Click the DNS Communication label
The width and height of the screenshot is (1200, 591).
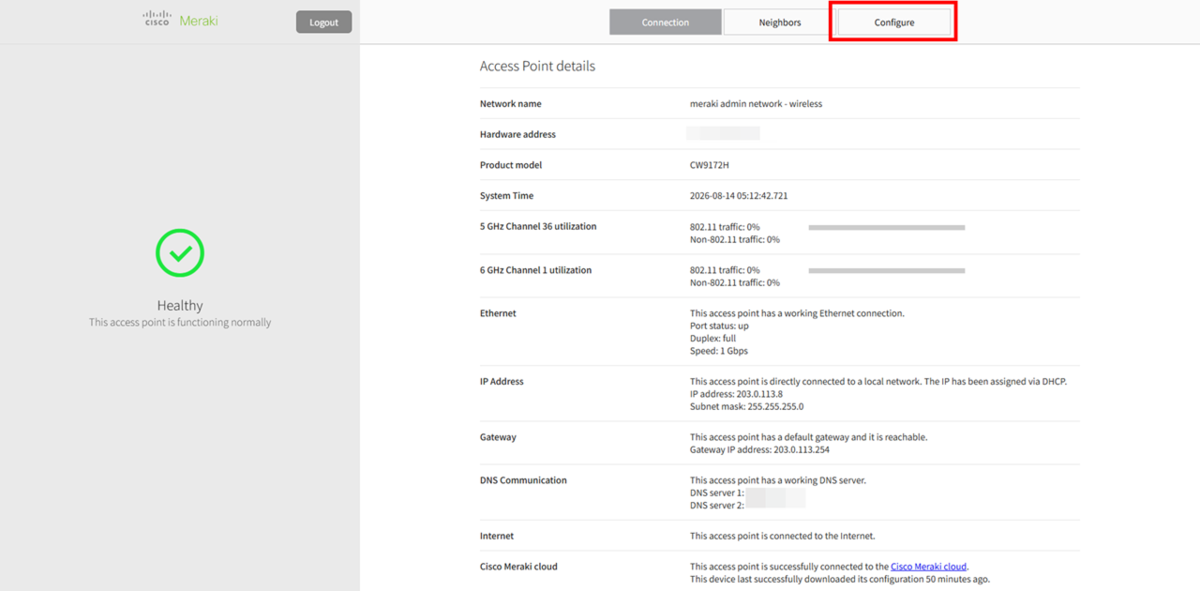coord(523,480)
